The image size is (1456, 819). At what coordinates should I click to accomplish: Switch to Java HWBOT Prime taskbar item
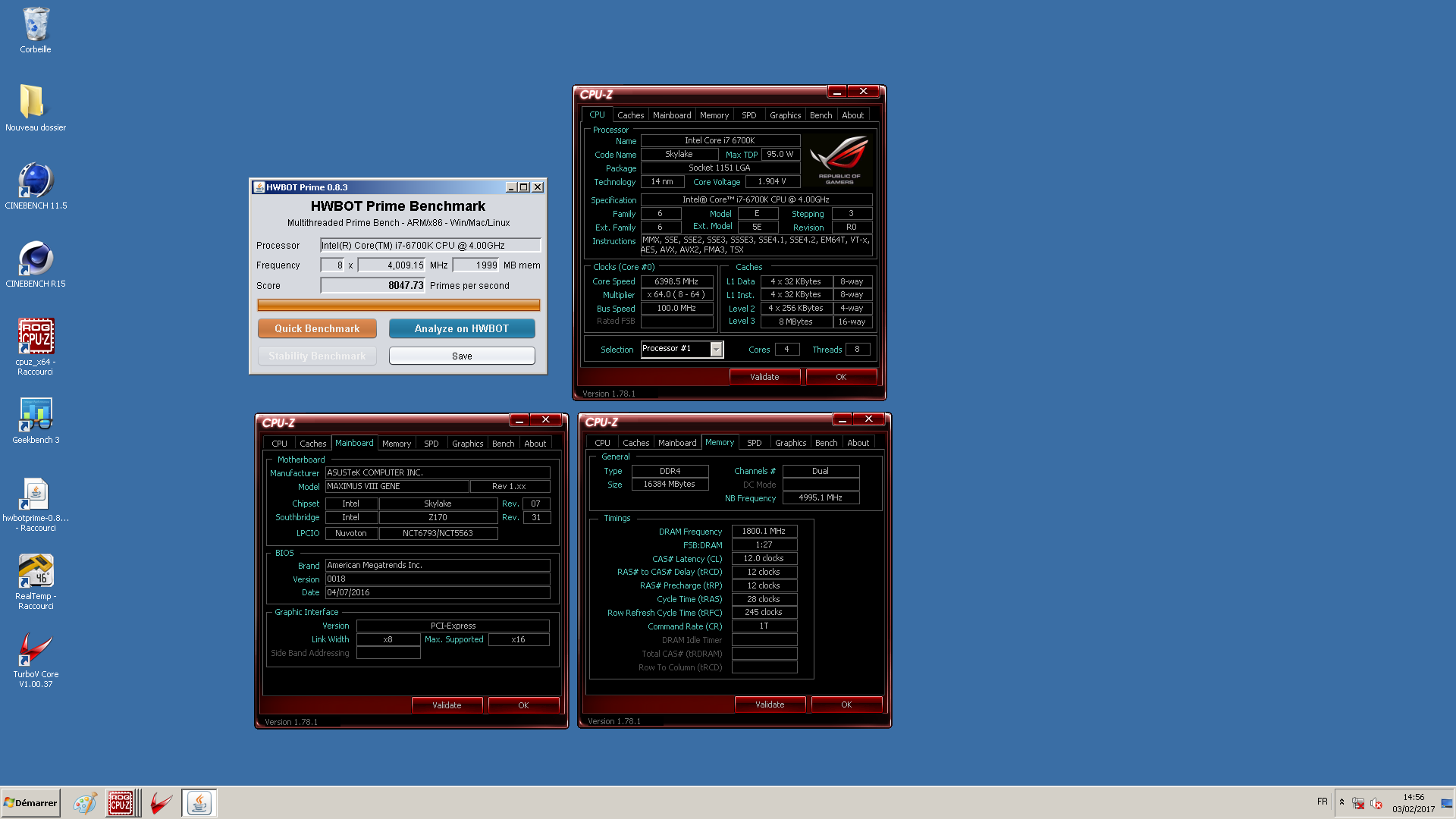(x=199, y=802)
